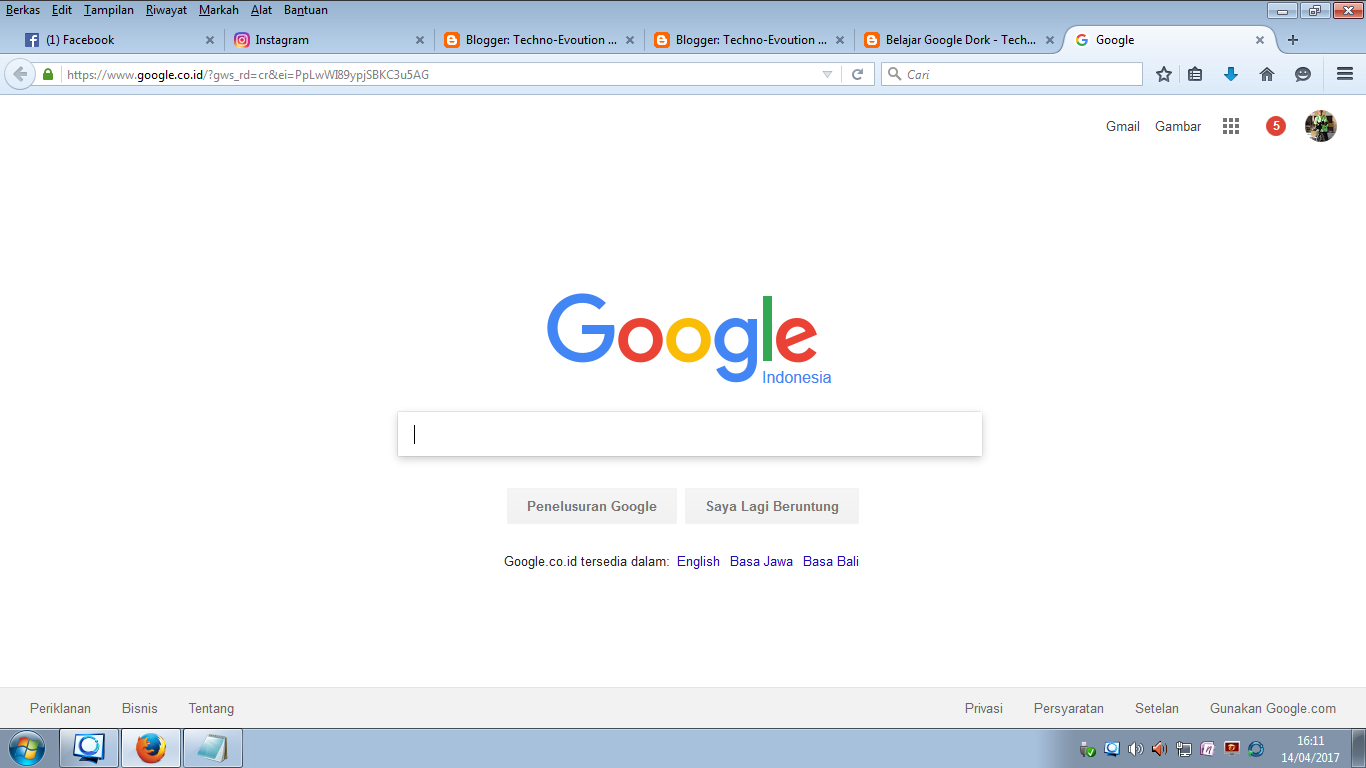Open the Downloads arrow icon
The height and width of the screenshot is (768, 1366).
pyautogui.click(x=1231, y=73)
